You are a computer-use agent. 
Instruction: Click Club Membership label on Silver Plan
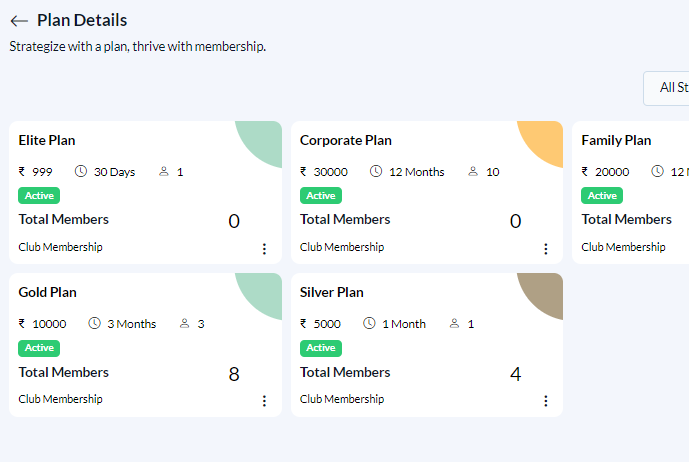(x=342, y=399)
